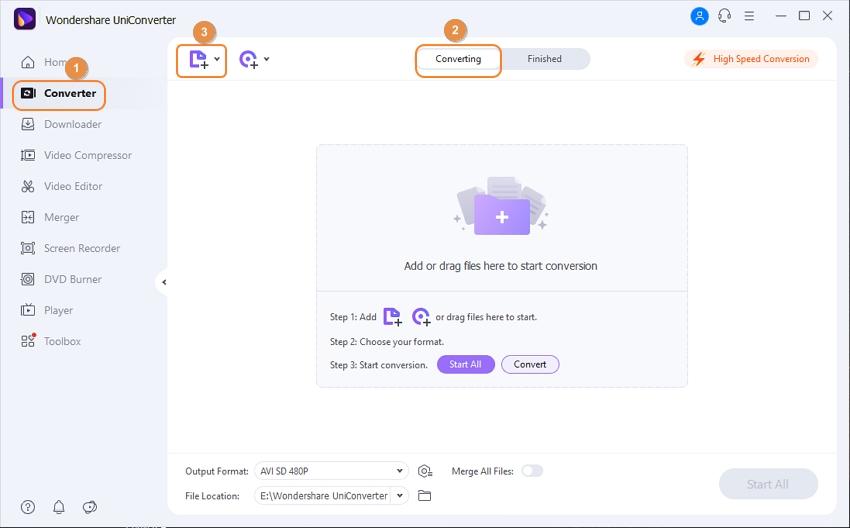Click the Screen Recorder icon
This screenshot has height=528, width=850.
point(28,248)
